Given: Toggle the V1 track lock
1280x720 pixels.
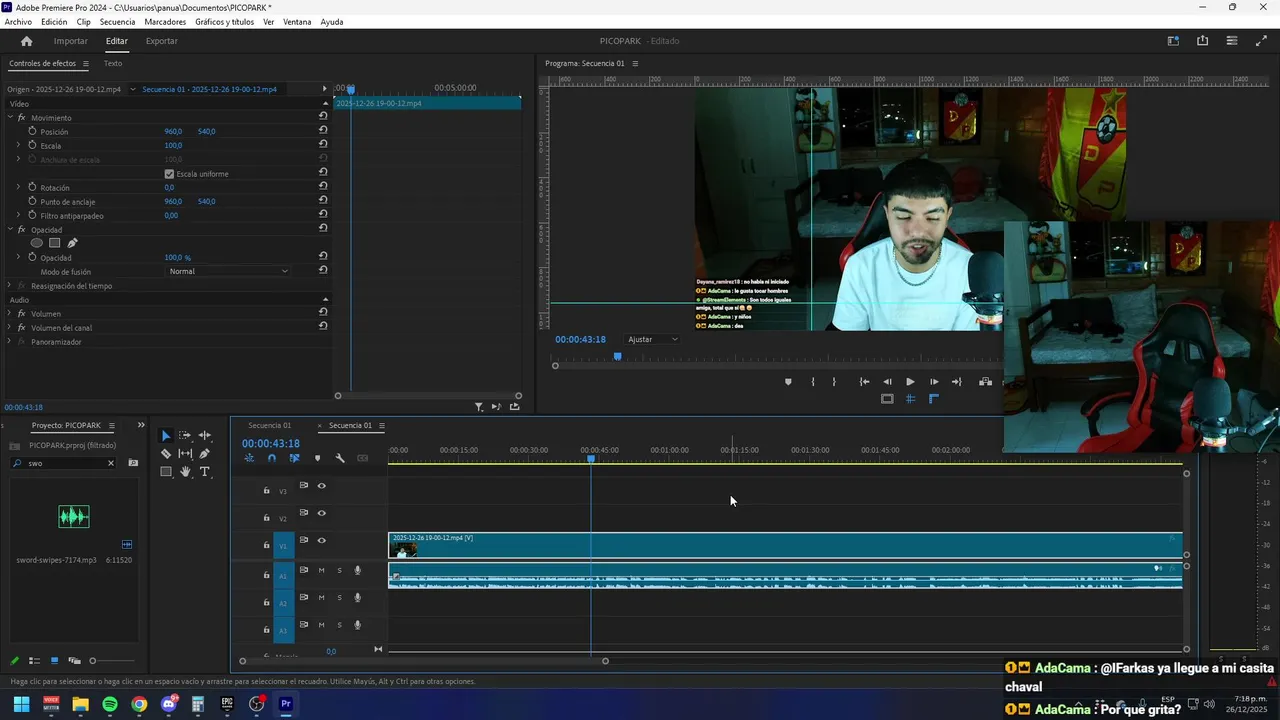Looking at the screenshot, I should (x=266, y=545).
